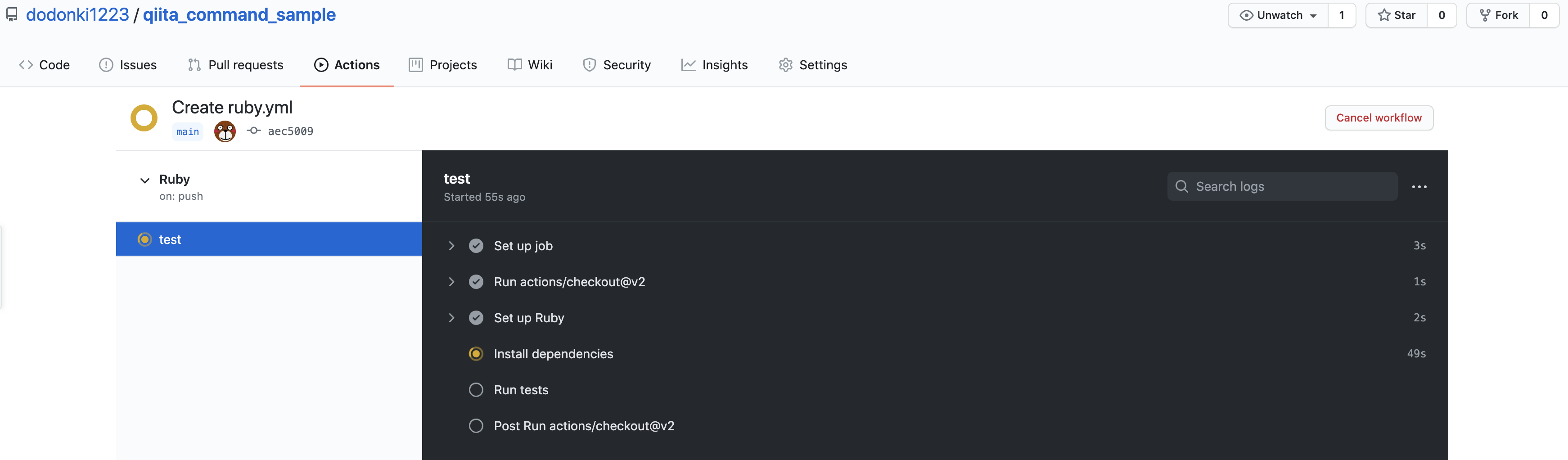The height and width of the screenshot is (460, 1568).
Task: Click the 'Started 55s ago' text
Action: click(x=485, y=197)
